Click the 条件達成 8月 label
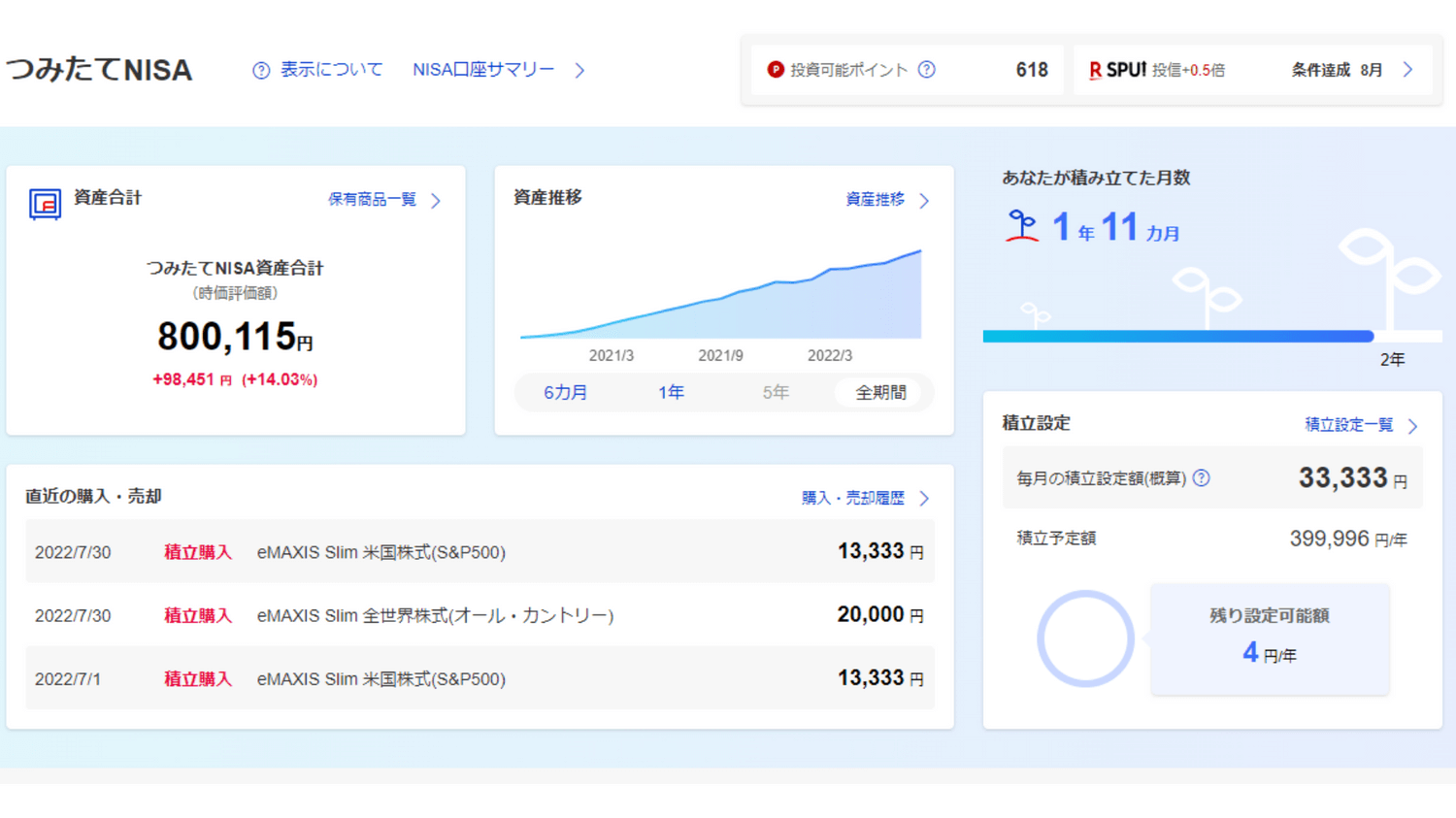 [x=1337, y=70]
